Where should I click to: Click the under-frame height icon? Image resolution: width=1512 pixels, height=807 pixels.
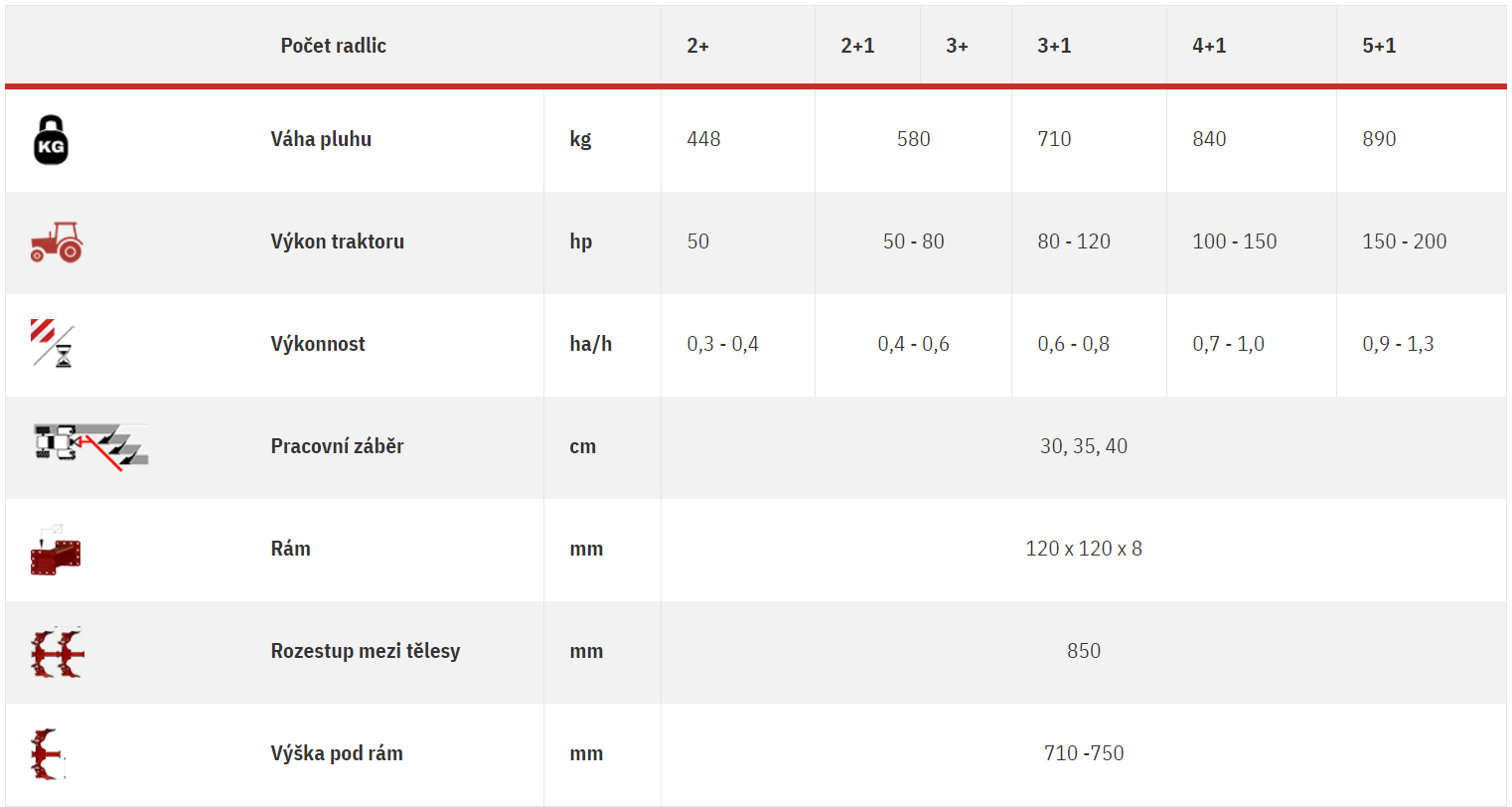(47, 754)
